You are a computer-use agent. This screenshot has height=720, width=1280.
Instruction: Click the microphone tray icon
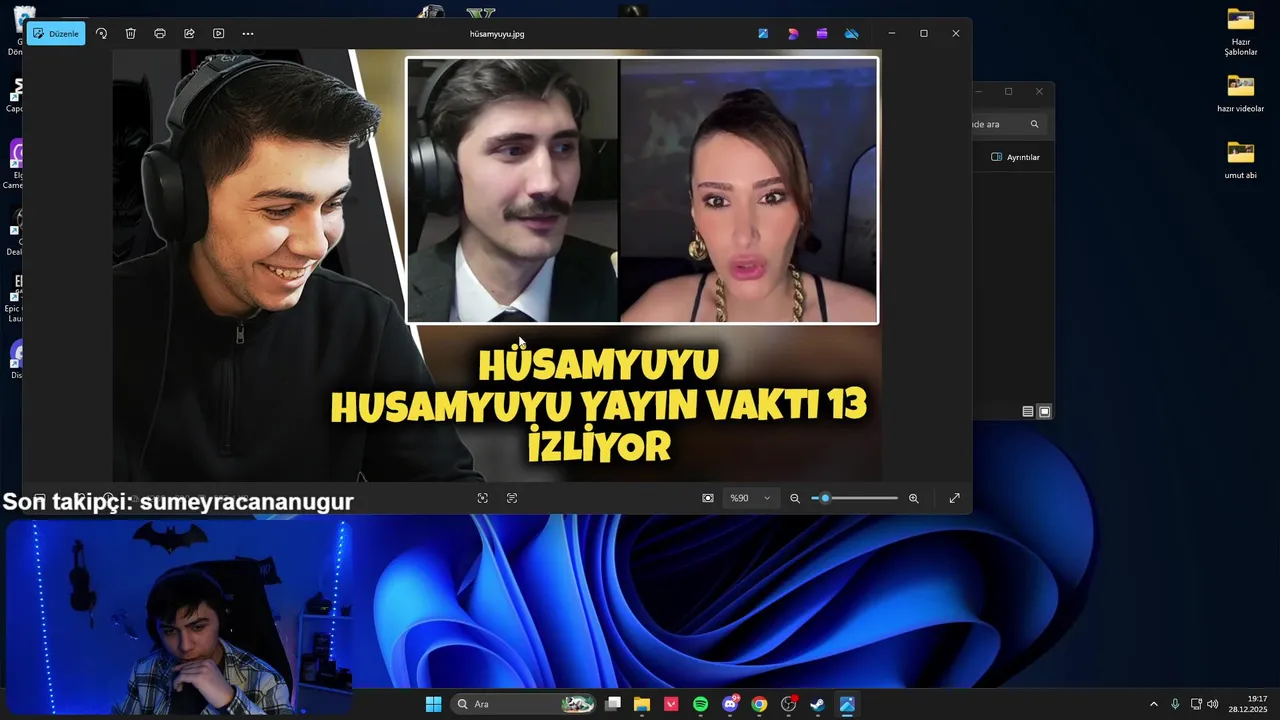tap(1175, 704)
